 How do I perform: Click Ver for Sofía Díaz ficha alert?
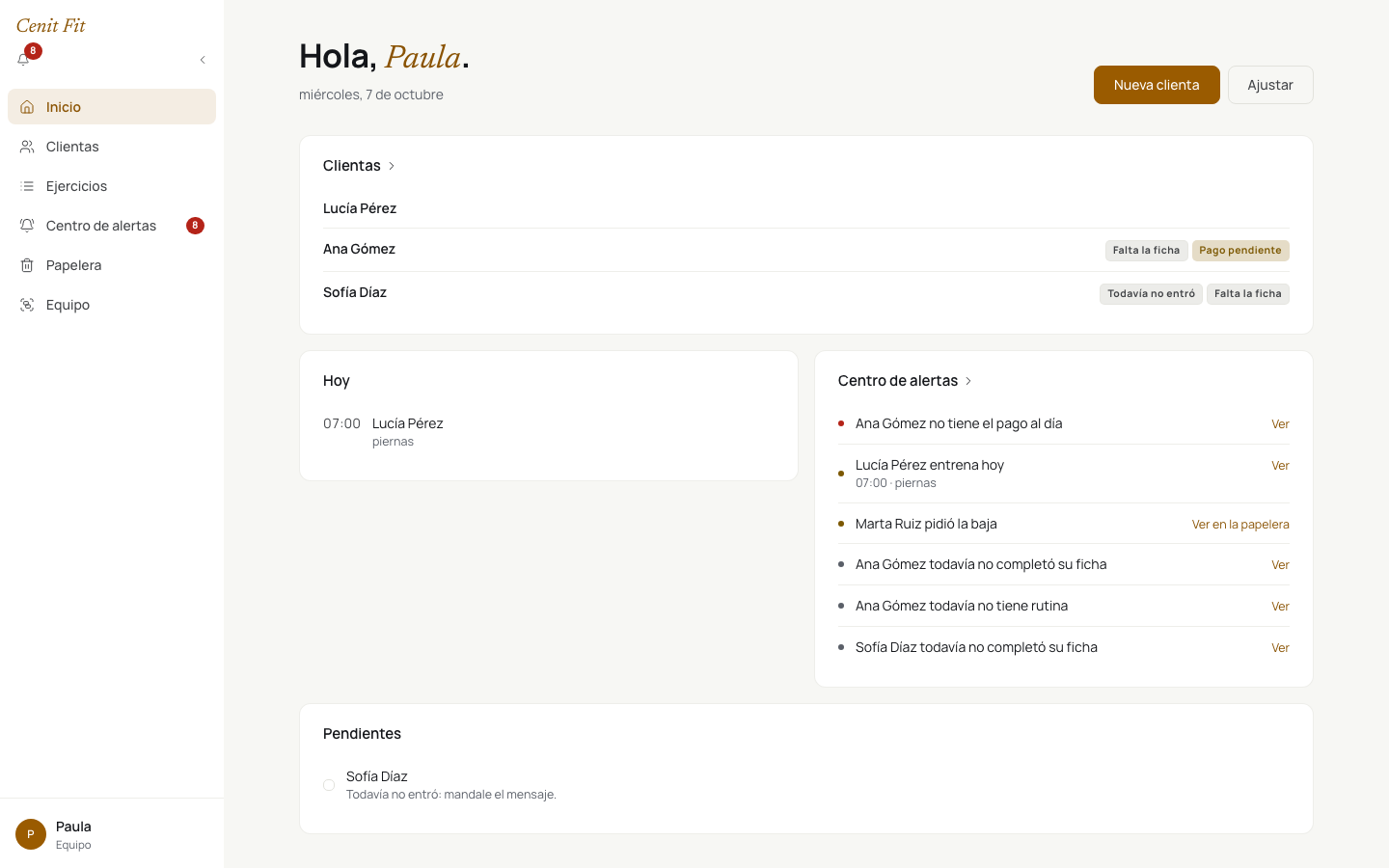coord(1280,648)
